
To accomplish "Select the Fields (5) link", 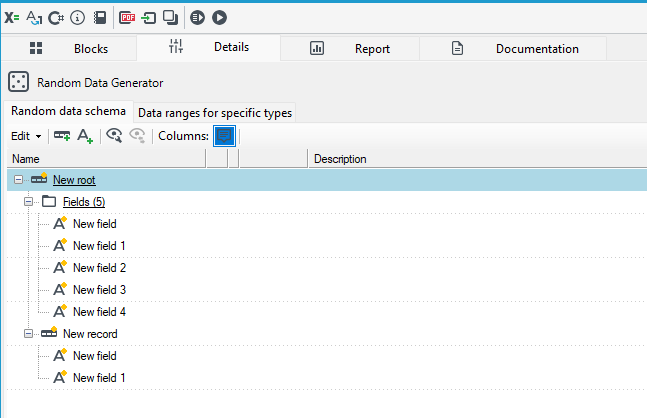I will (x=84, y=202).
